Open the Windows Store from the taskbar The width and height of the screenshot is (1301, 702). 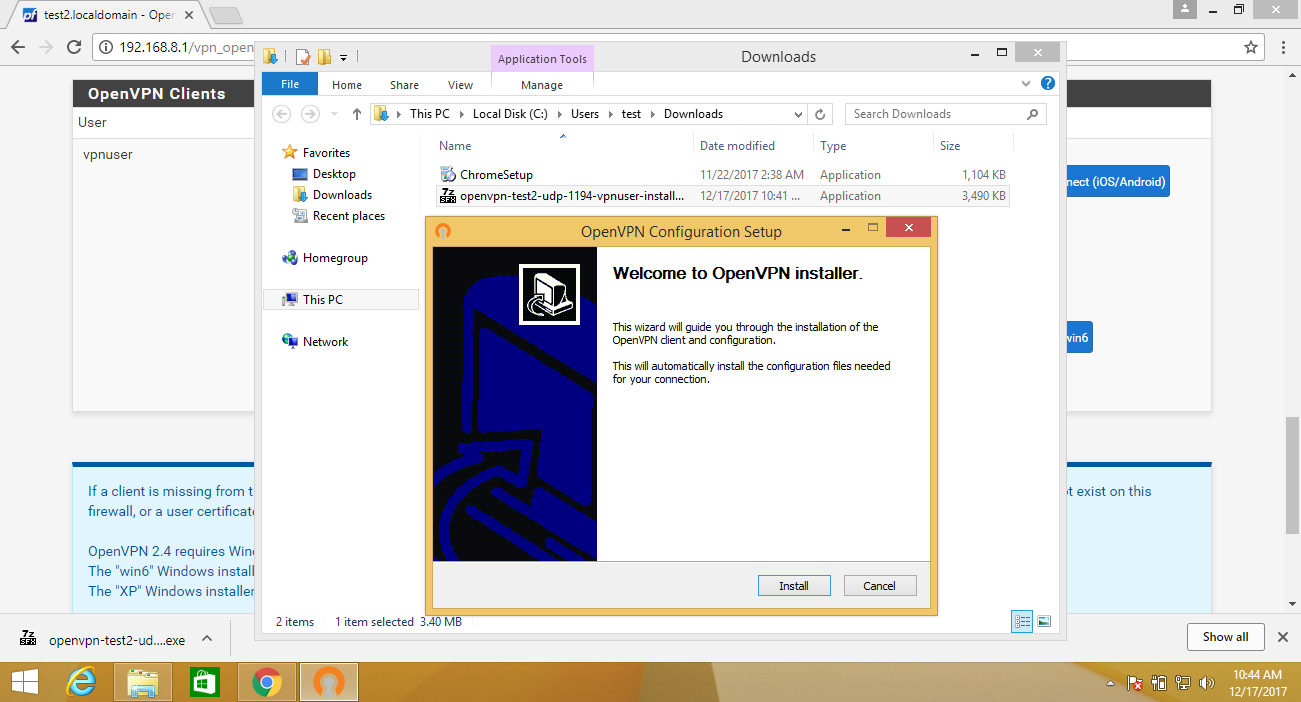click(204, 682)
